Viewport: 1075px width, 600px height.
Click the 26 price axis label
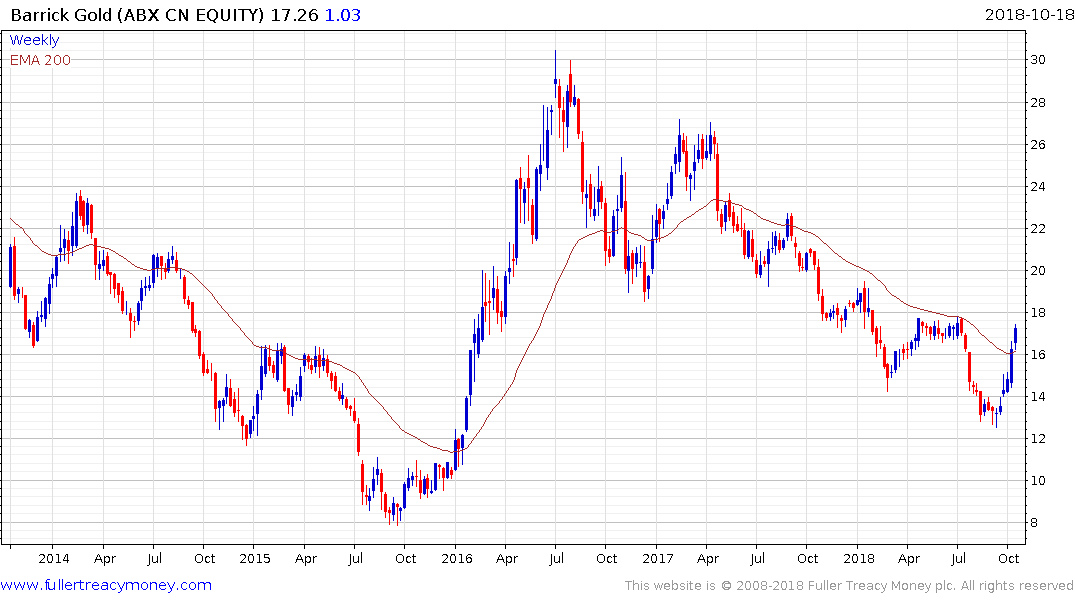(x=1038, y=145)
